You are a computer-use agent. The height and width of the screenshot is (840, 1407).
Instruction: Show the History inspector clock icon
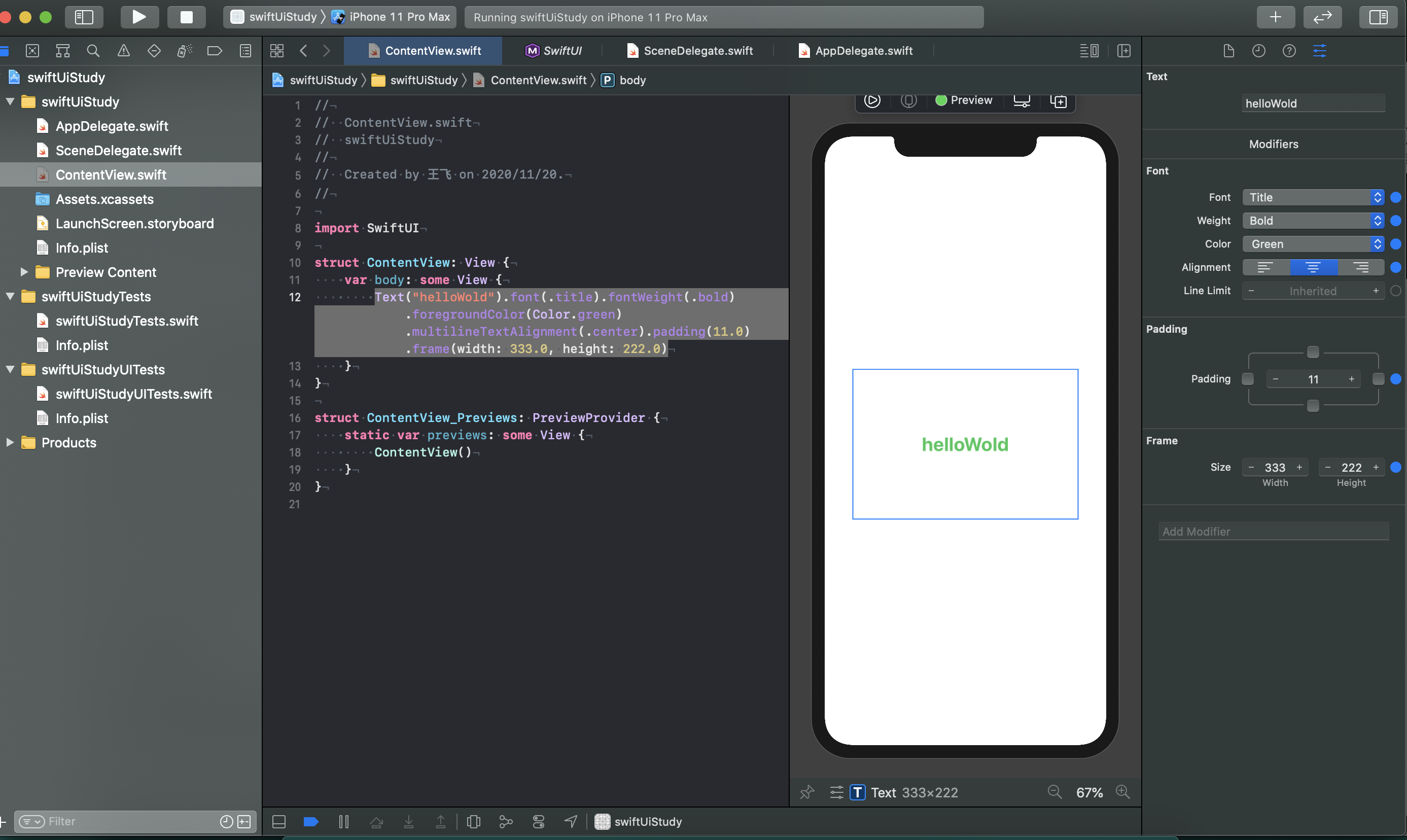pyautogui.click(x=1259, y=51)
